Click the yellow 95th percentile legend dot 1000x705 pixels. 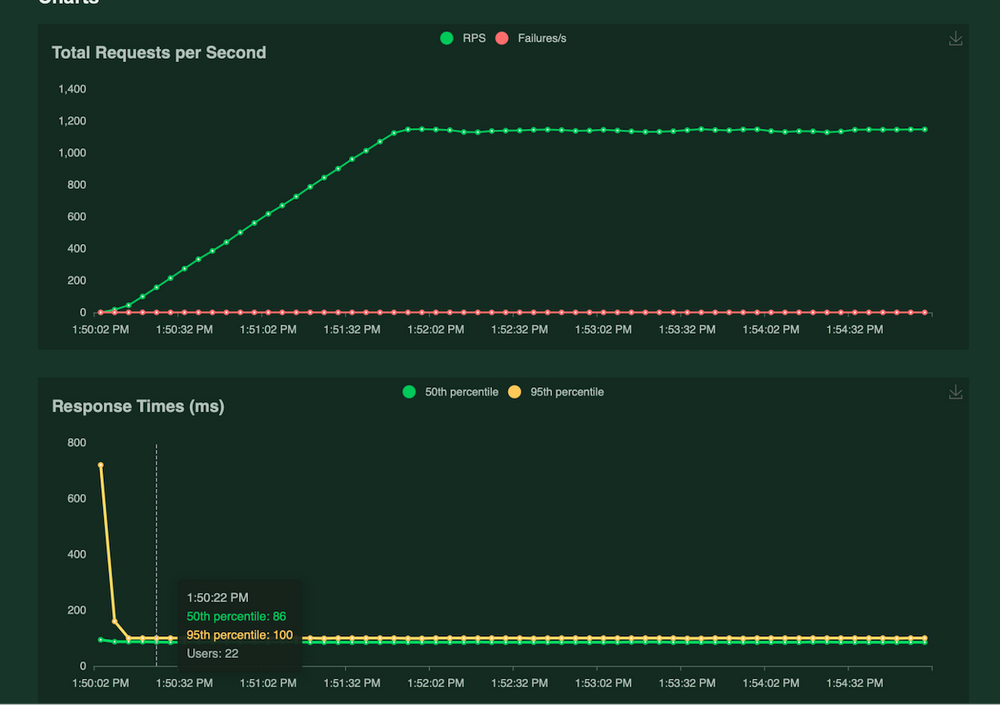[x=513, y=392]
